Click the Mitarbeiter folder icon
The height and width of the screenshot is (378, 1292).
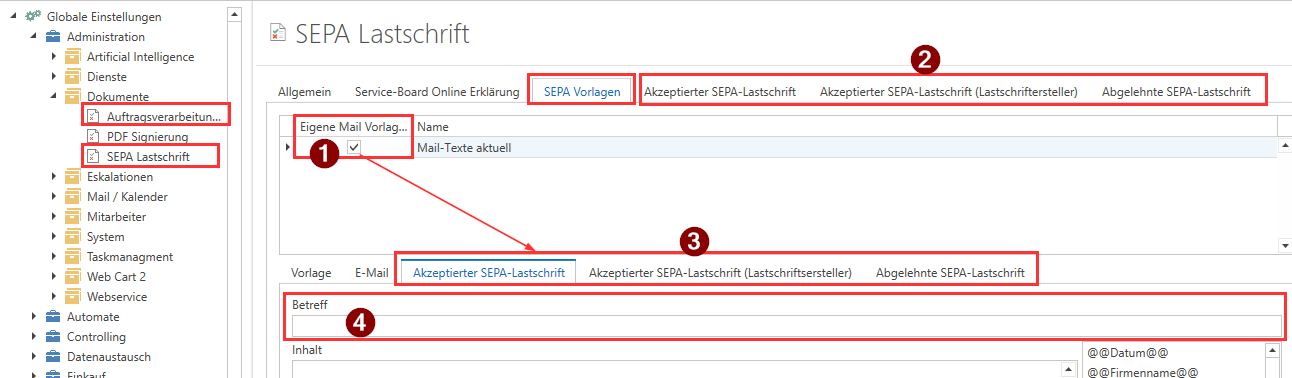tap(73, 216)
